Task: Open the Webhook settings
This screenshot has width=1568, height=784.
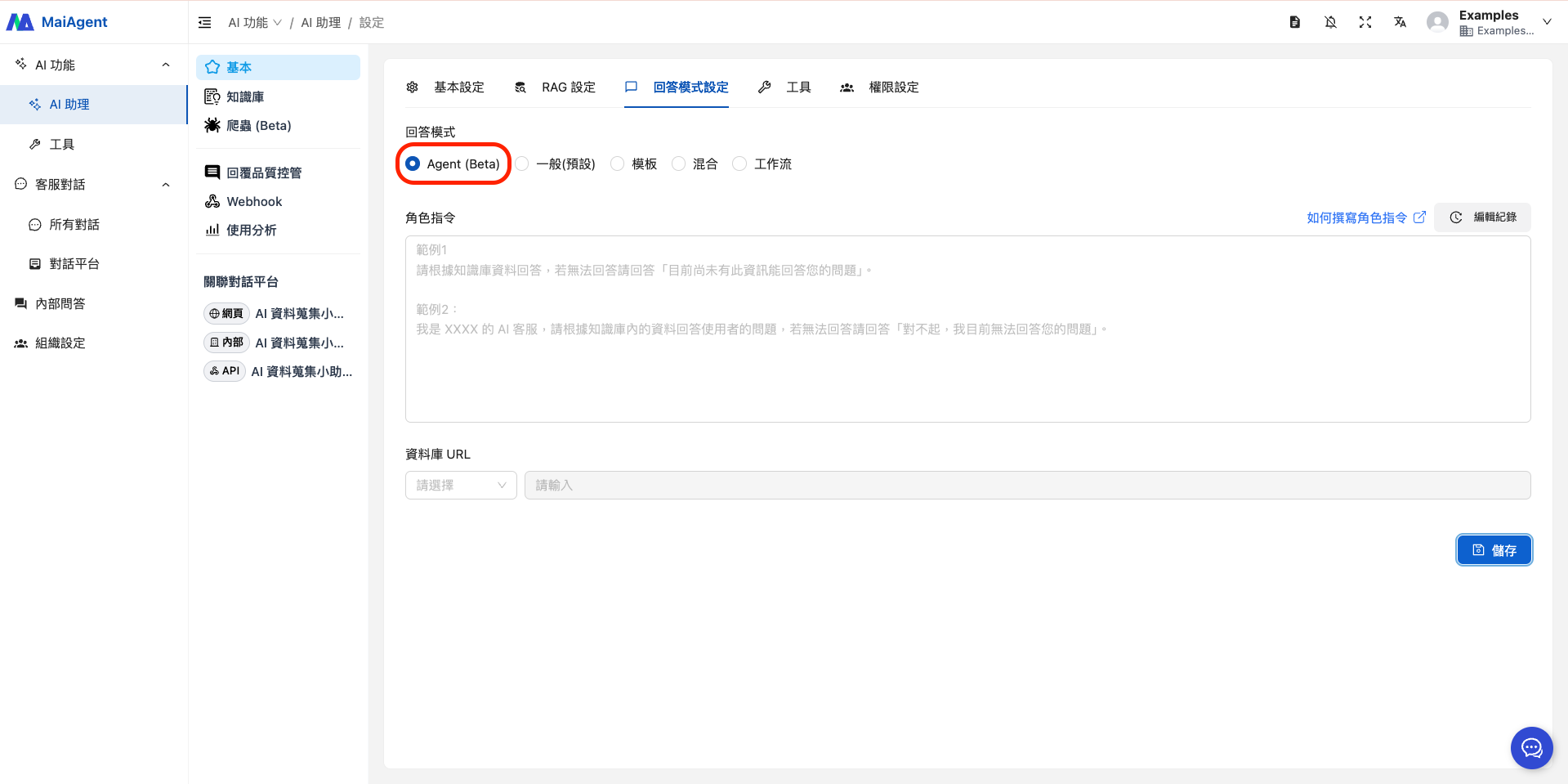Action: (x=253, y=201)
